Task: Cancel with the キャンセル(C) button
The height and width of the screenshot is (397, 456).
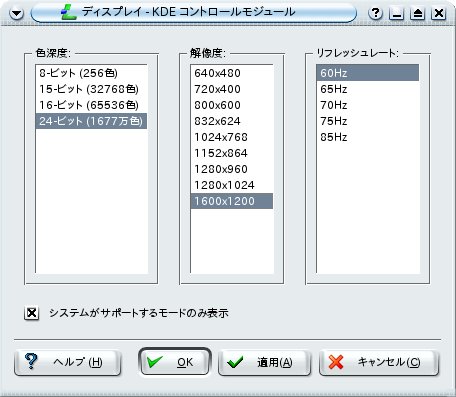Action: (x=379, y=362)
